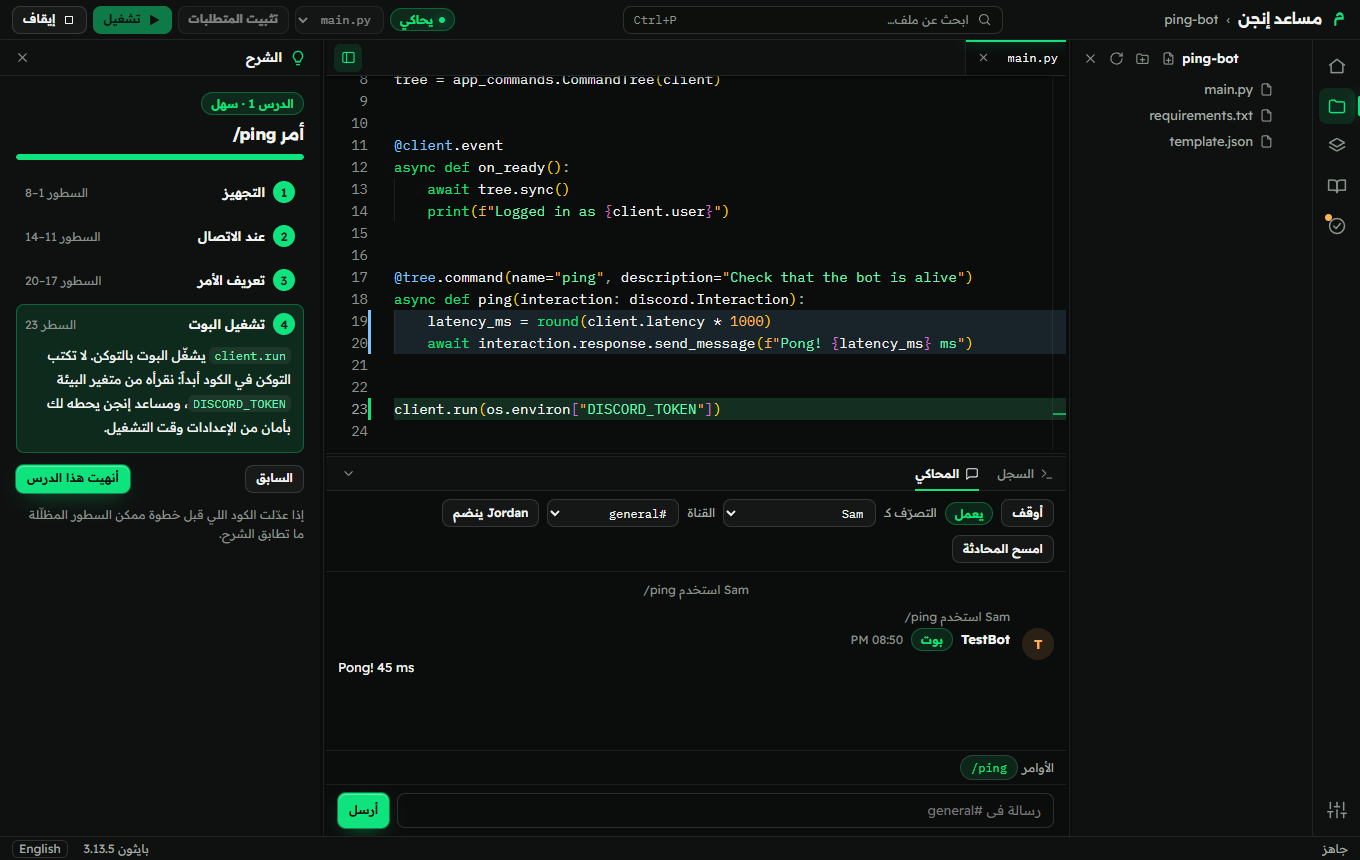Select lesson step 3 تعريف الأمر
This screenshot has width=1360, height=860.
160,281
